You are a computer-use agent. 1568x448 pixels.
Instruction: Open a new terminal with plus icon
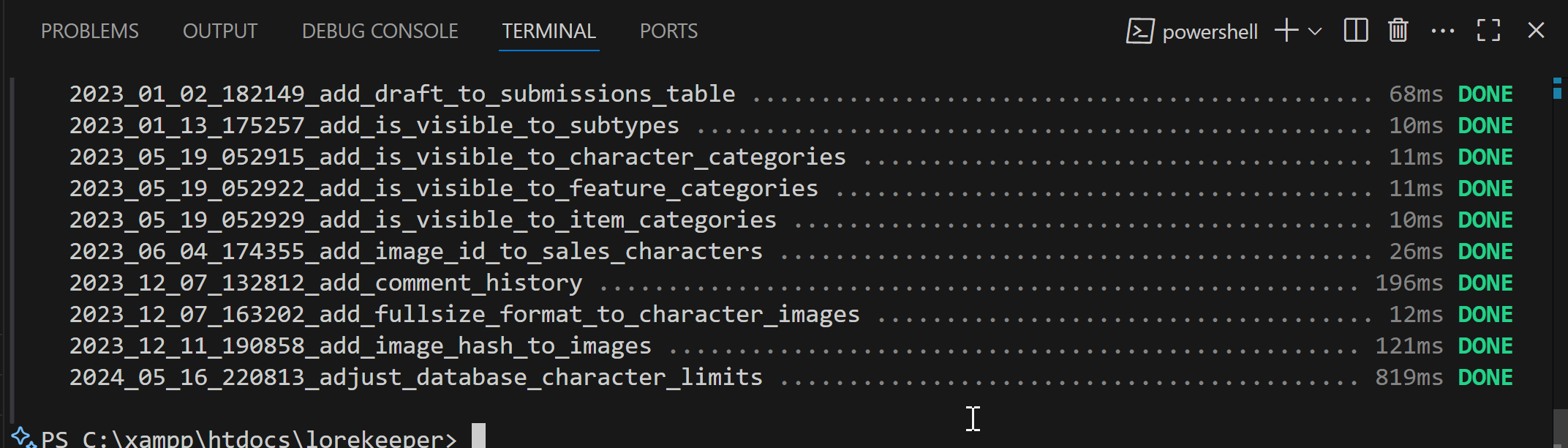1286,31
